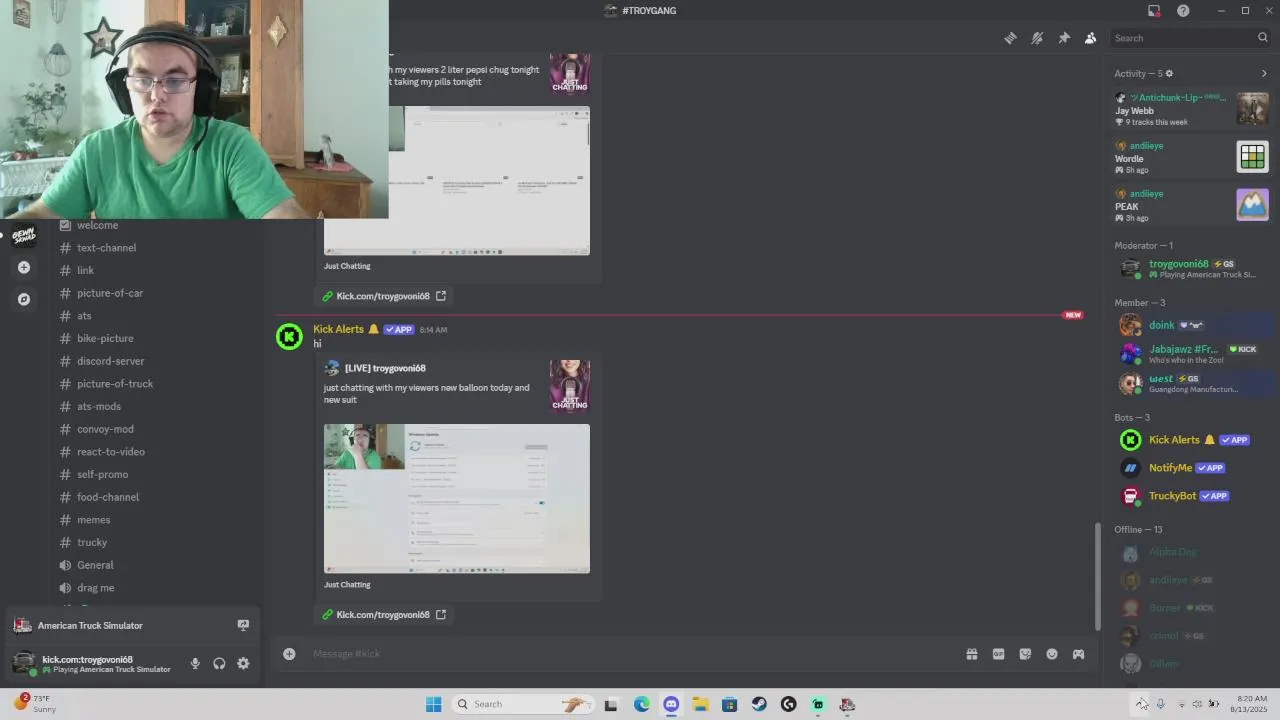Viewport: 1280px width, 720px height.
Task: Open lower Kick.com/troygovoni68 link
Action: click(x=383, y=615)
